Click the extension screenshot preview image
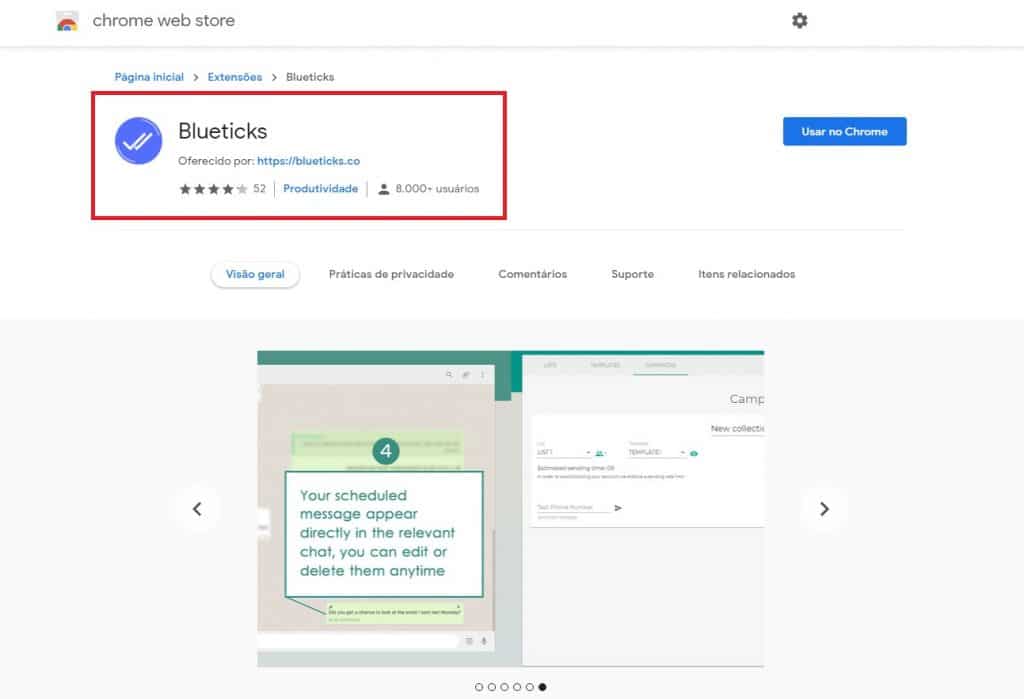The height and width of the screenshot is (699, 1024). click(511, 509)
